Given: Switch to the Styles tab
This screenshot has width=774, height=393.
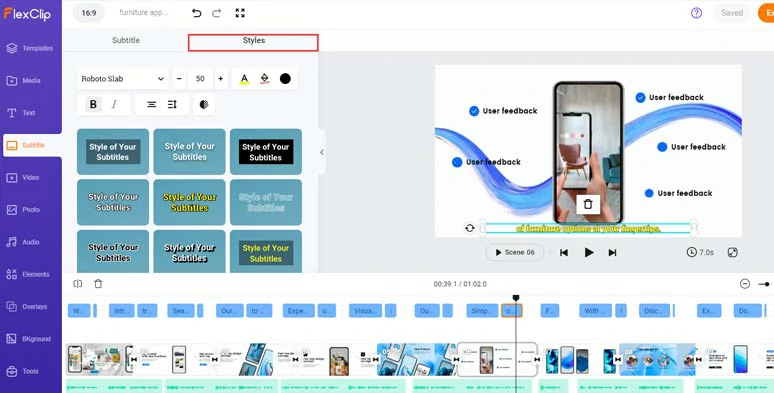Looking at the screenshot, I should [x=253, y=42].
